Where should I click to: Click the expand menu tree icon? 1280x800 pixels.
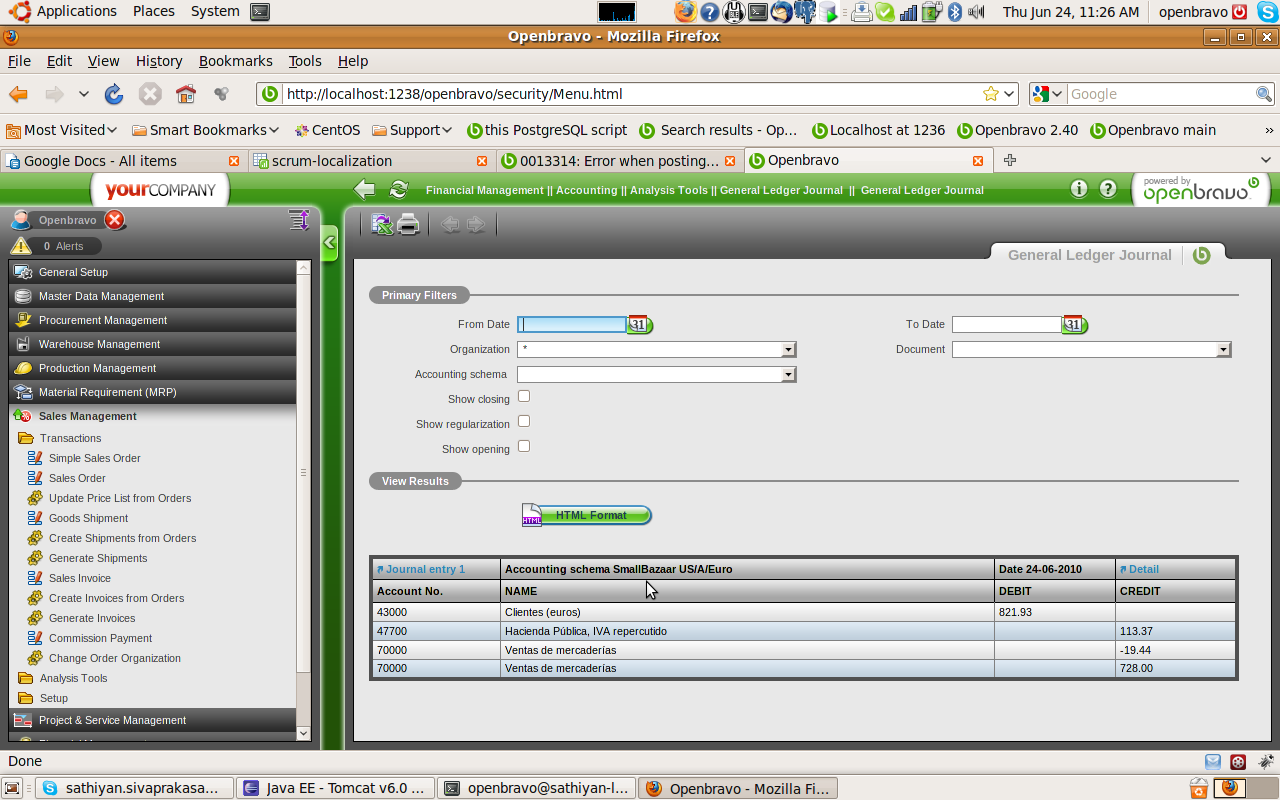click(299, 220)
